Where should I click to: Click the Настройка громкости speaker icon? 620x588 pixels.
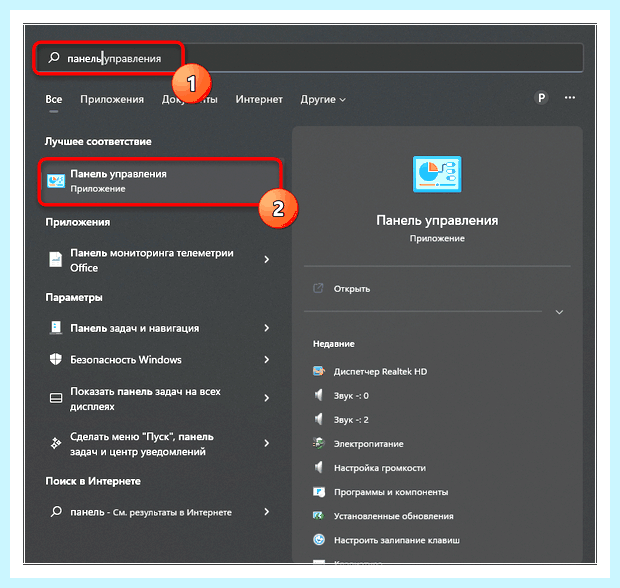click(x=319, y=467)
